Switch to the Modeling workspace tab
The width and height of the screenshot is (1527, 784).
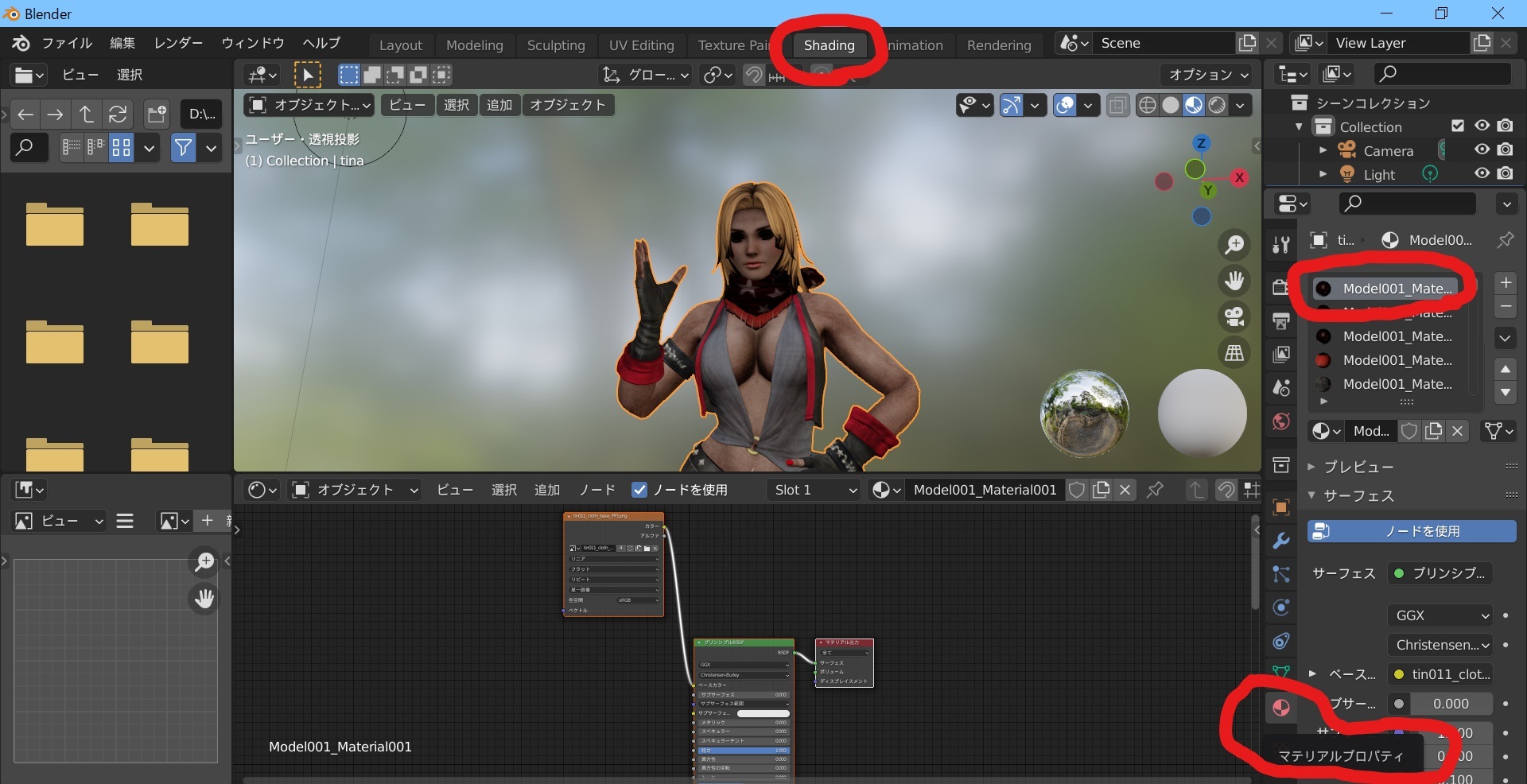pyautogui.click(x=475, y=45)
